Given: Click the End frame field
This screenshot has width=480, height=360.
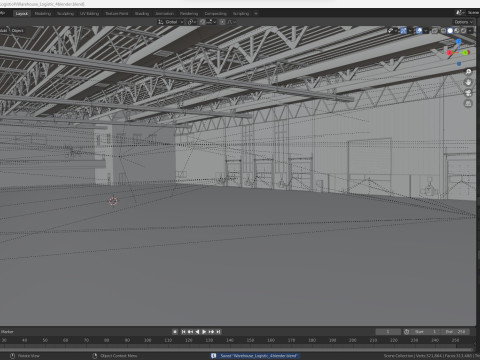Looking at the screenshot, I should pos(455,332).
